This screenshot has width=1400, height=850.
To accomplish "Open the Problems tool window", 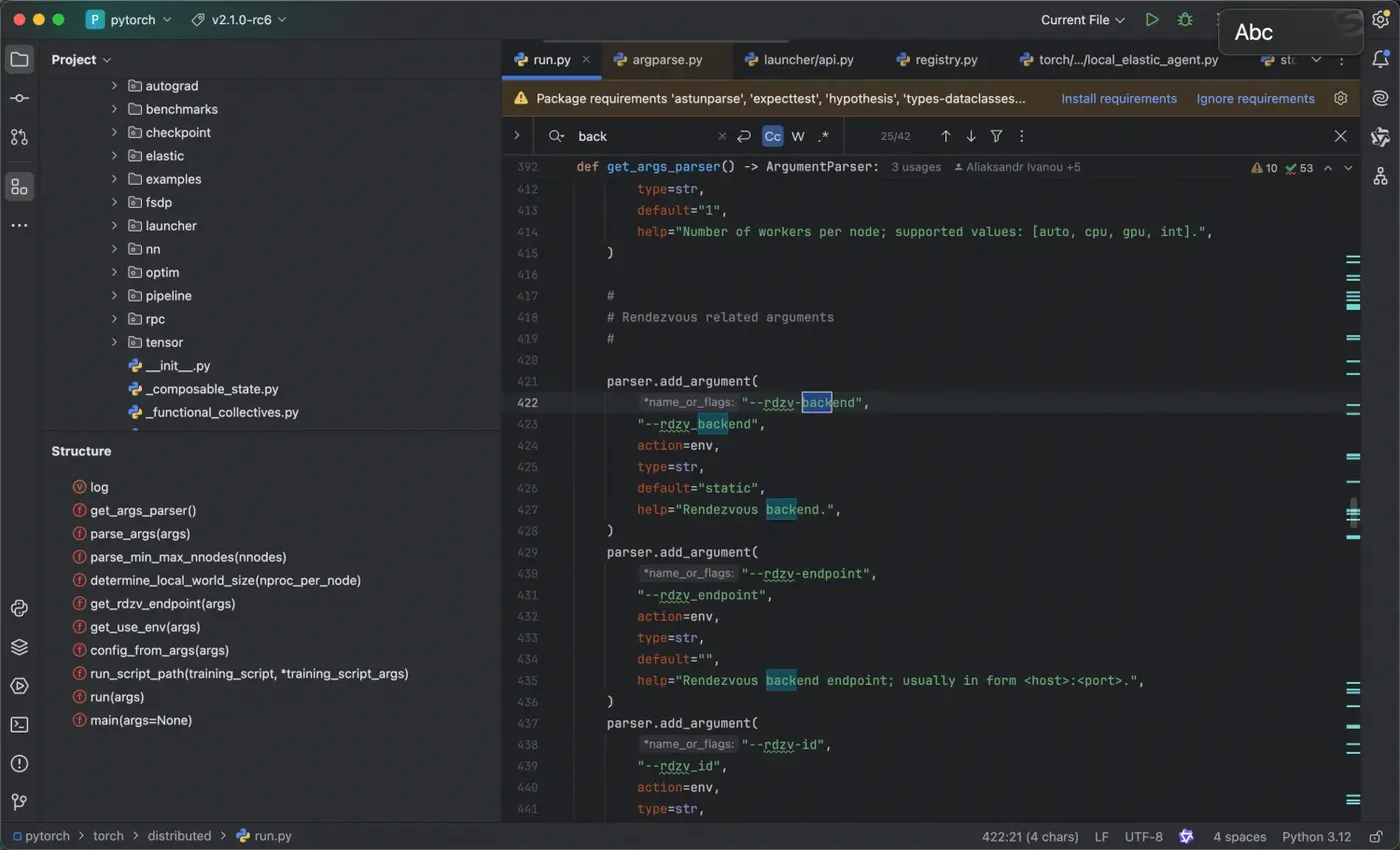I will click(x=19, y=763).
